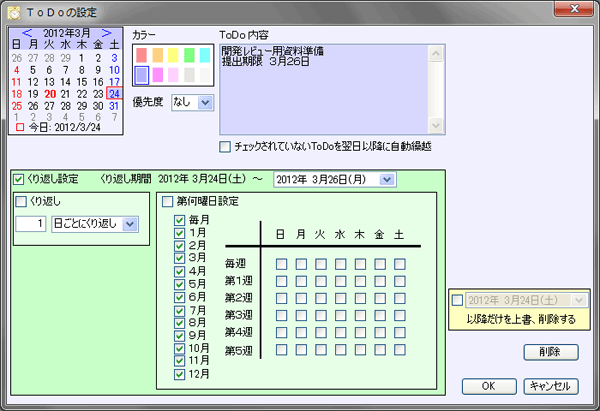Select the magenta color swatch
This screenshot has height=411, width=600.
click(158, 75)
